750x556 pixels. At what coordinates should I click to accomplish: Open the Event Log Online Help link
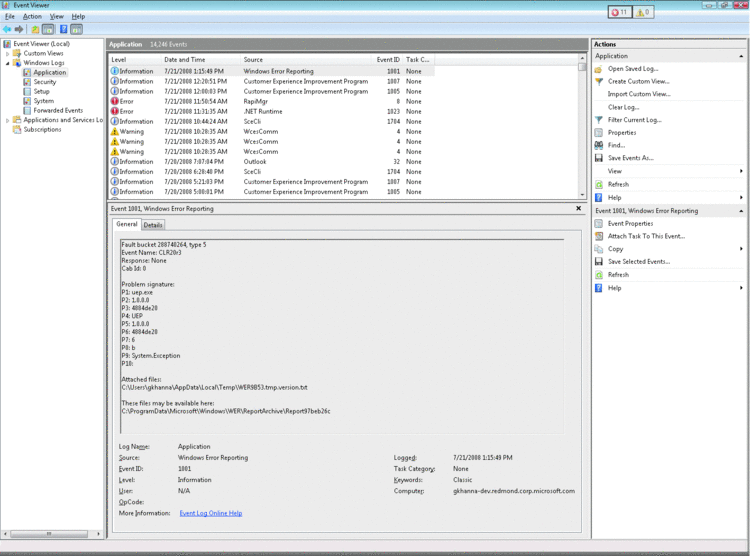[210, 513]
